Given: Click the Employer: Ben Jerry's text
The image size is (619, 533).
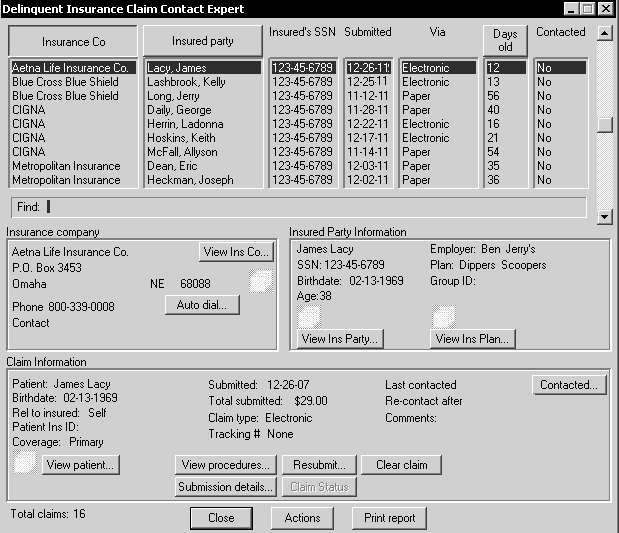Looking at the screenshot, I should pos(482,249).
